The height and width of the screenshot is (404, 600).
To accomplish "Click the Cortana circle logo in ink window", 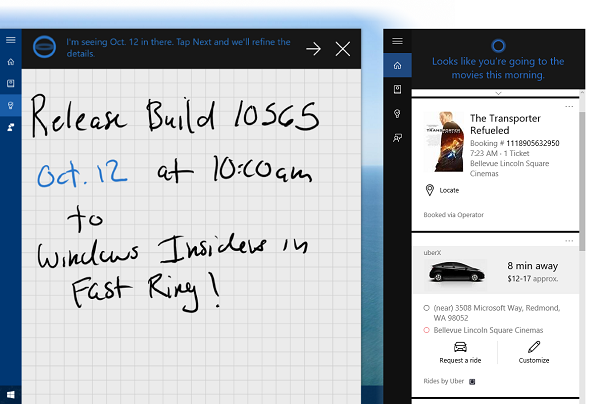I will (44, 47).
